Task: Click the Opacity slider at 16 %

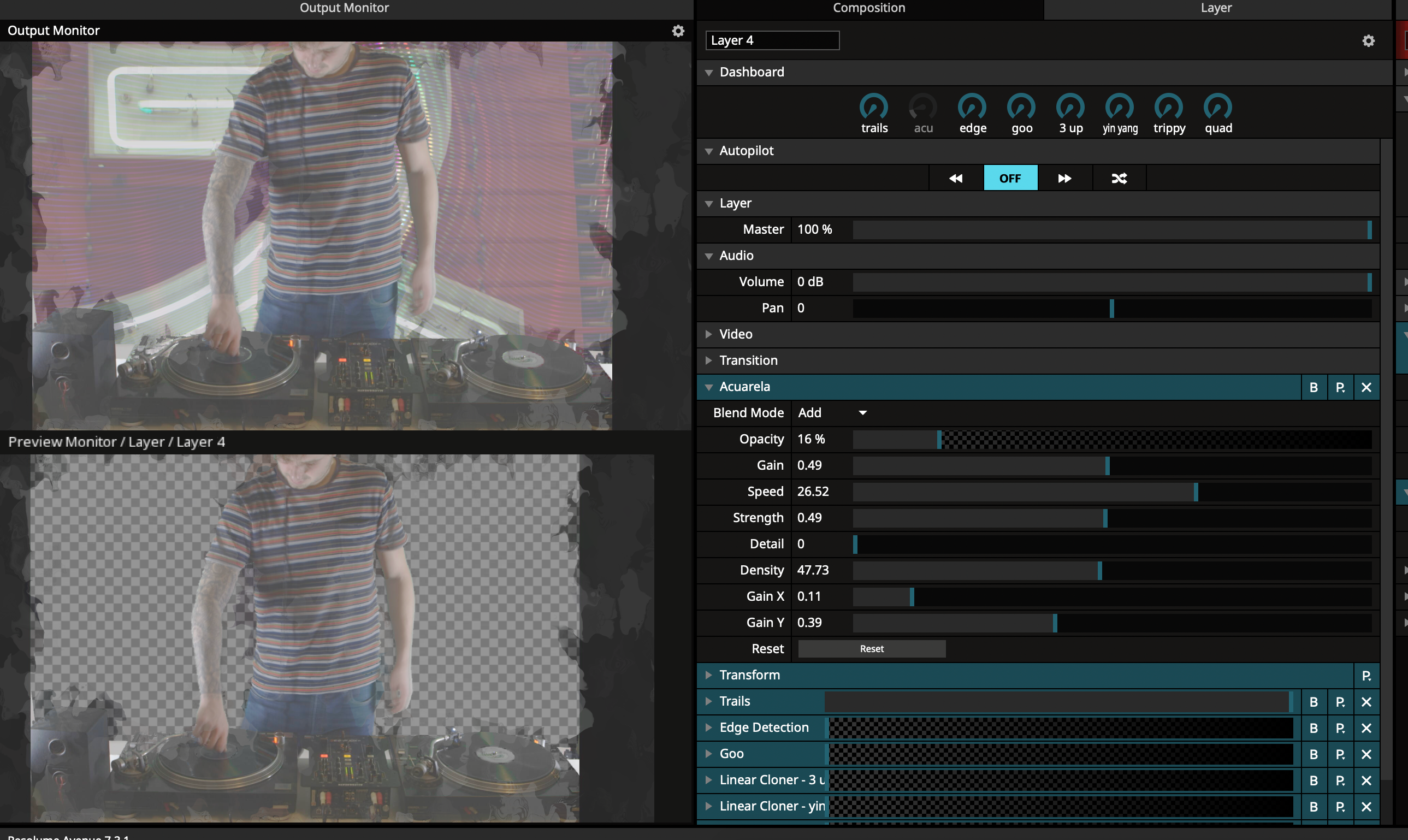Action: 939,439
